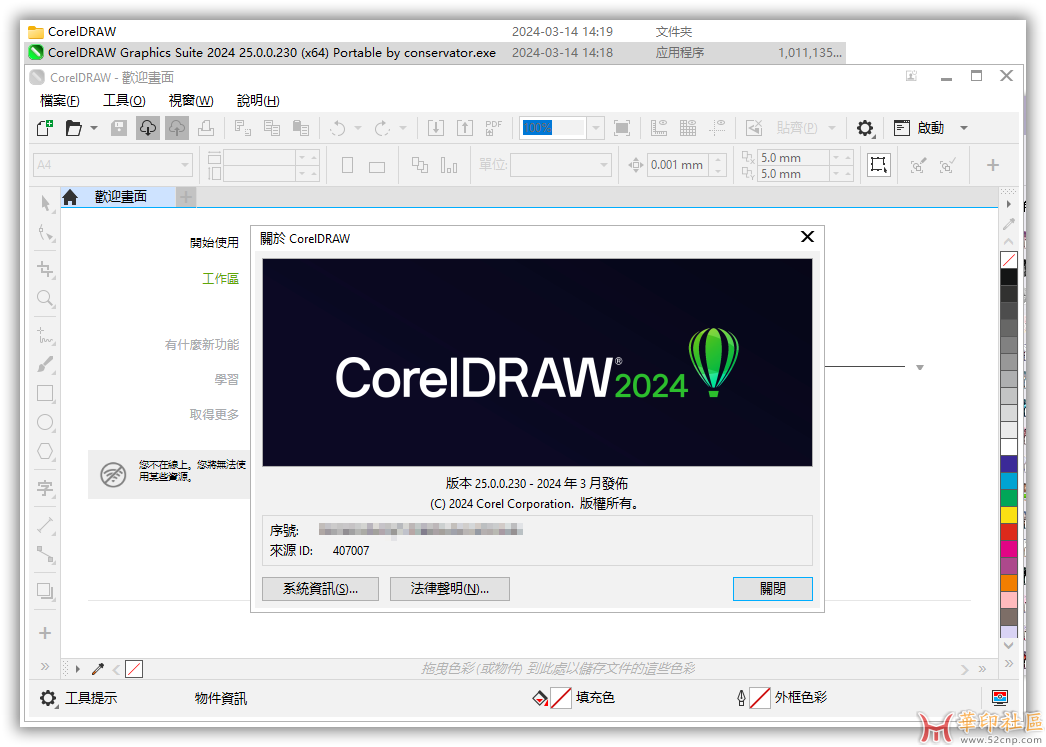The width and height of the screenshot is (1046, 747).
Task: Select the CorelDRAW folder row in explorer
Action: (x=435, y=31)
